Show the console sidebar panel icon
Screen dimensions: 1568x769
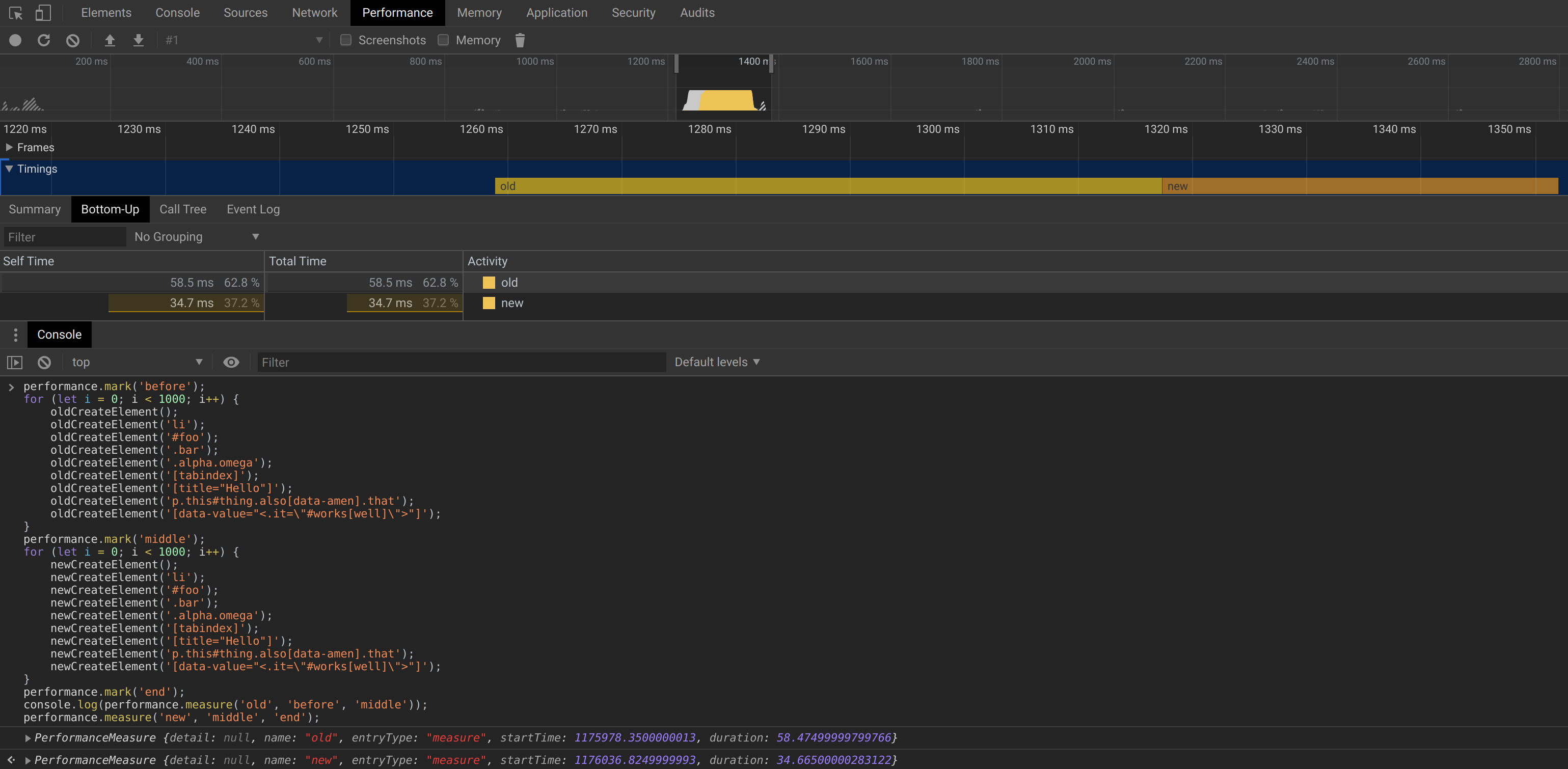(x=15, y=363)
